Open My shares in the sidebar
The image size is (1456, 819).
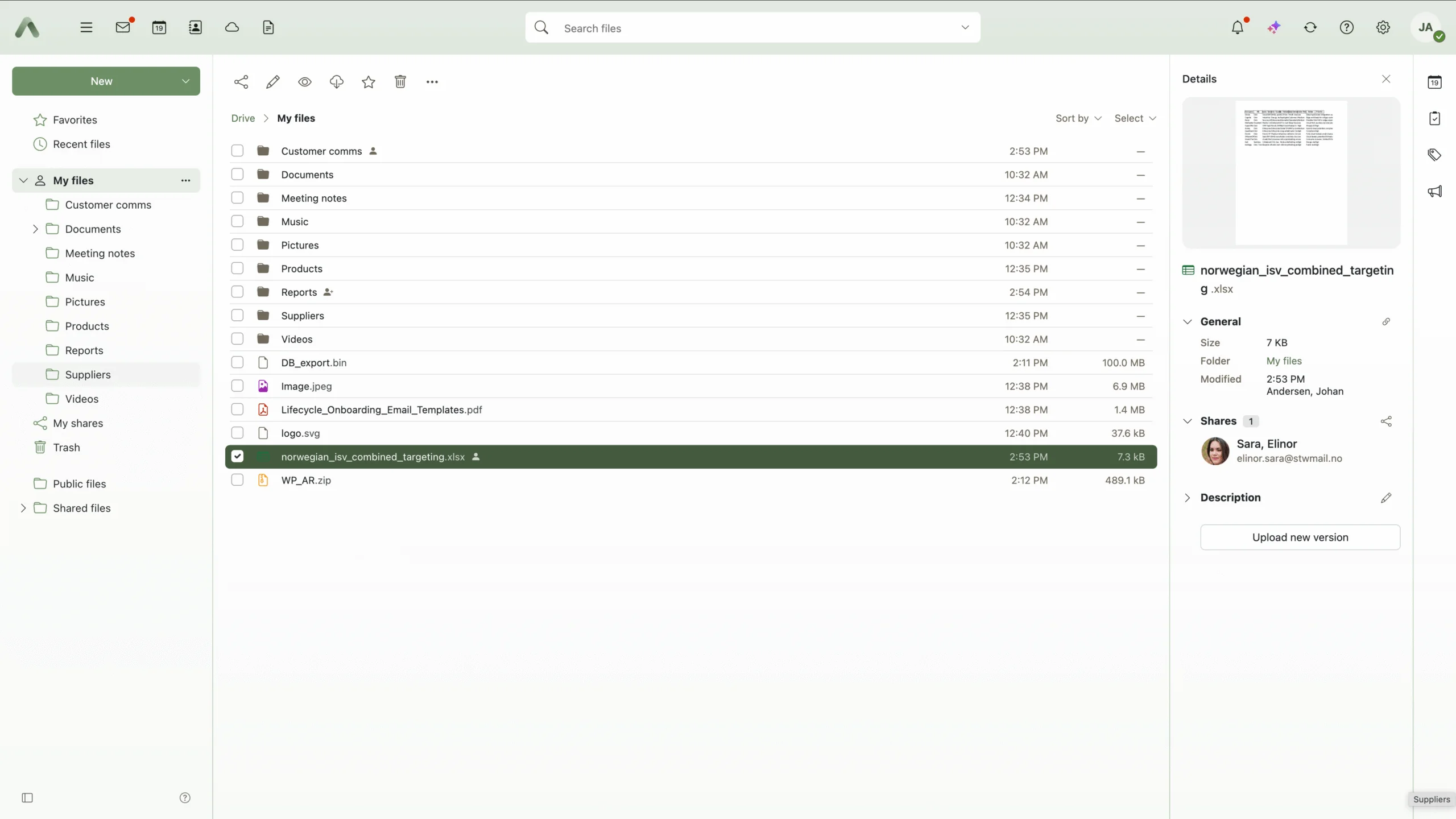coord(78,423)
